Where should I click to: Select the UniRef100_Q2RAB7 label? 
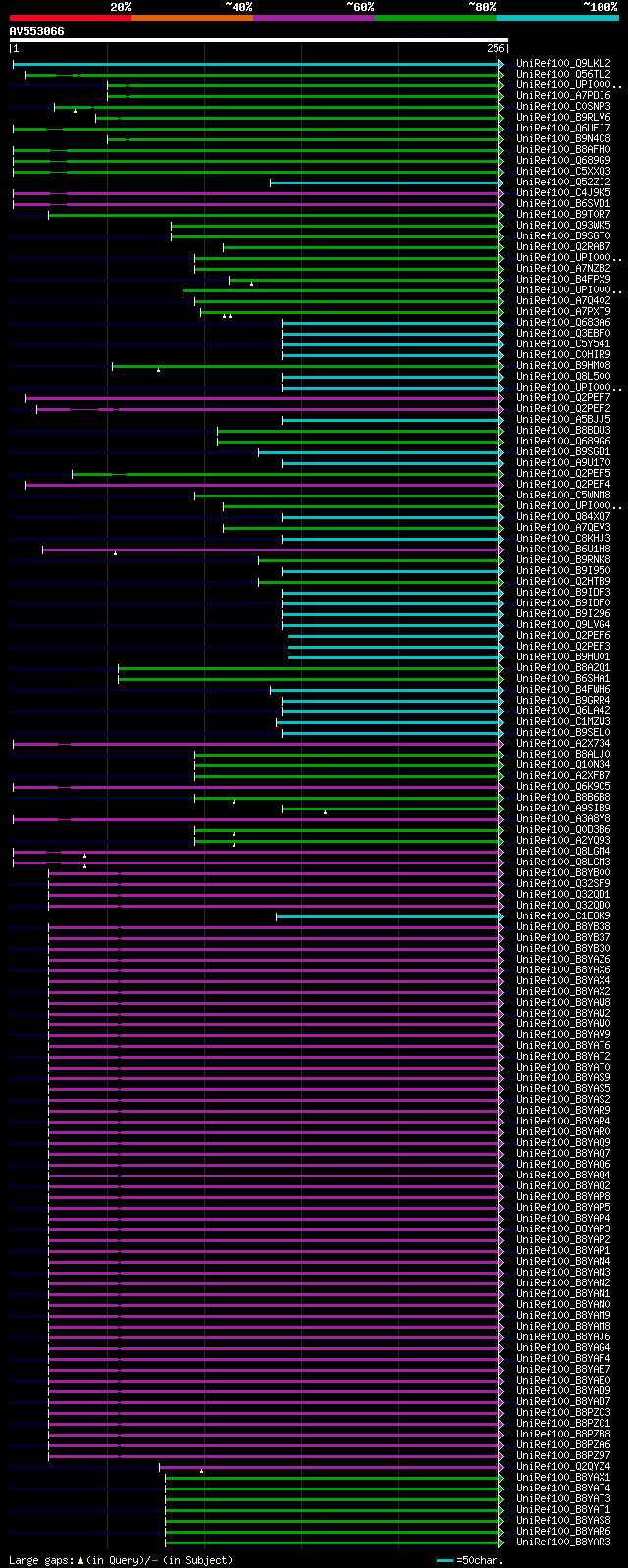click(x=563, y=246)
